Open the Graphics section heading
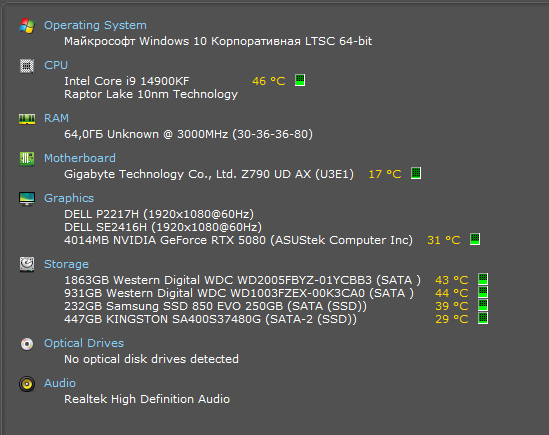549x435 pixels. click(69, 198)
